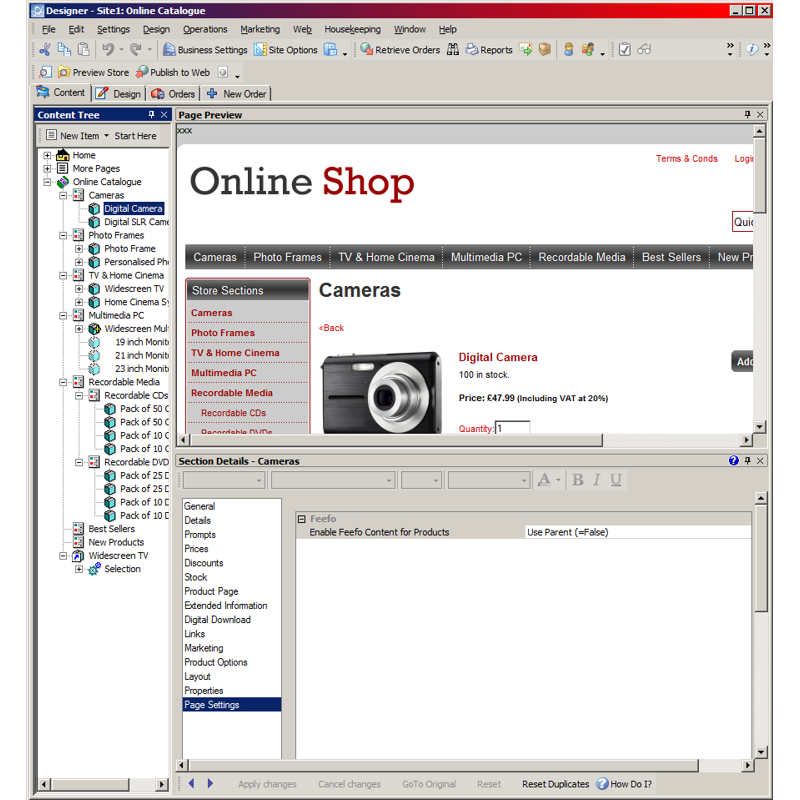Click the Copy icon in toolbar
Image resolution: width=800 pixels, height=800 pixels.
click(64, 49)
